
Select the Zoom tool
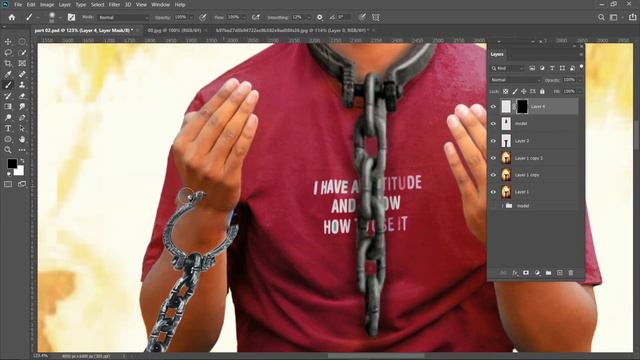[8, 150]
